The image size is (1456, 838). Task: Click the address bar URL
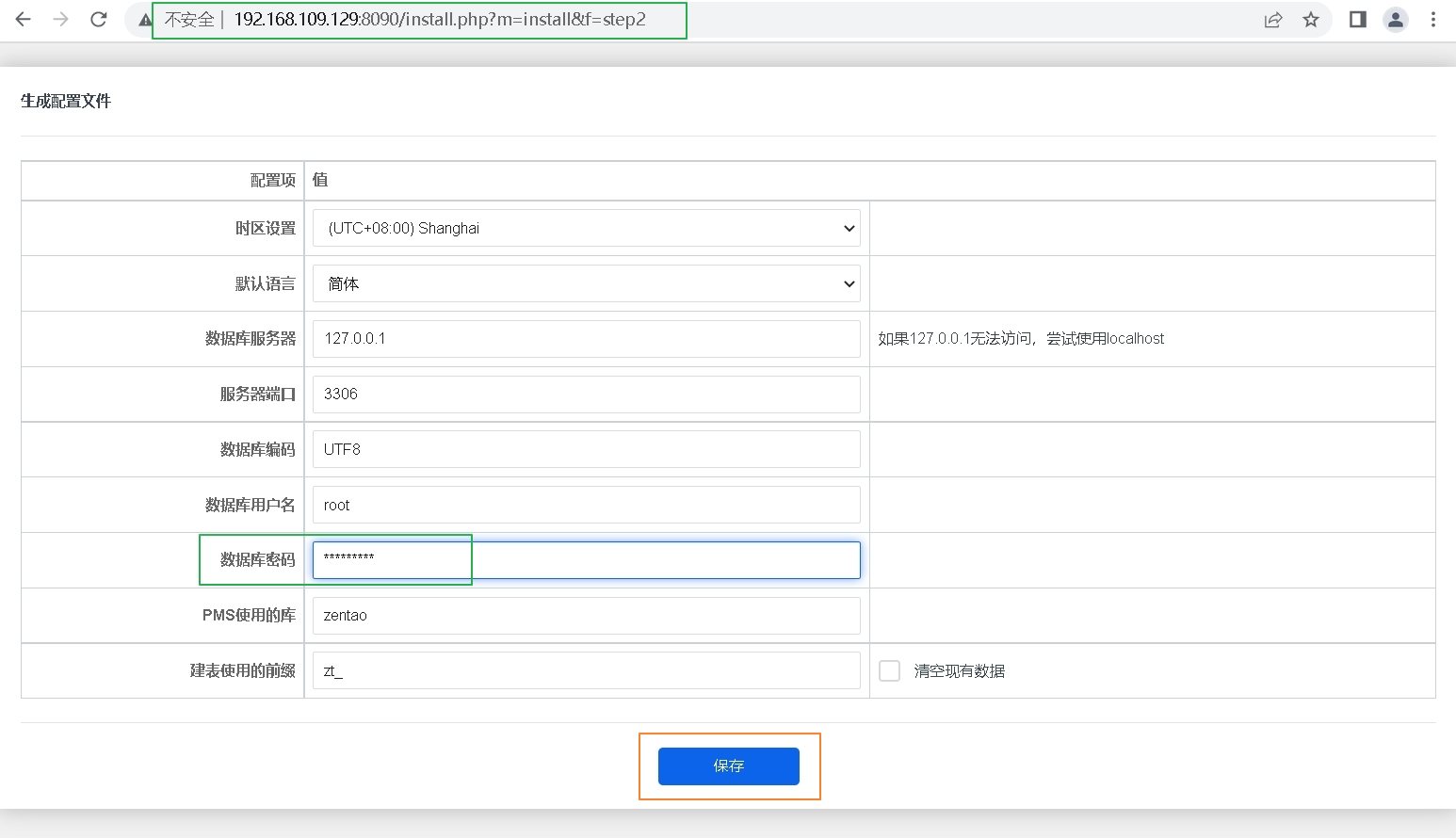point(440,20)
